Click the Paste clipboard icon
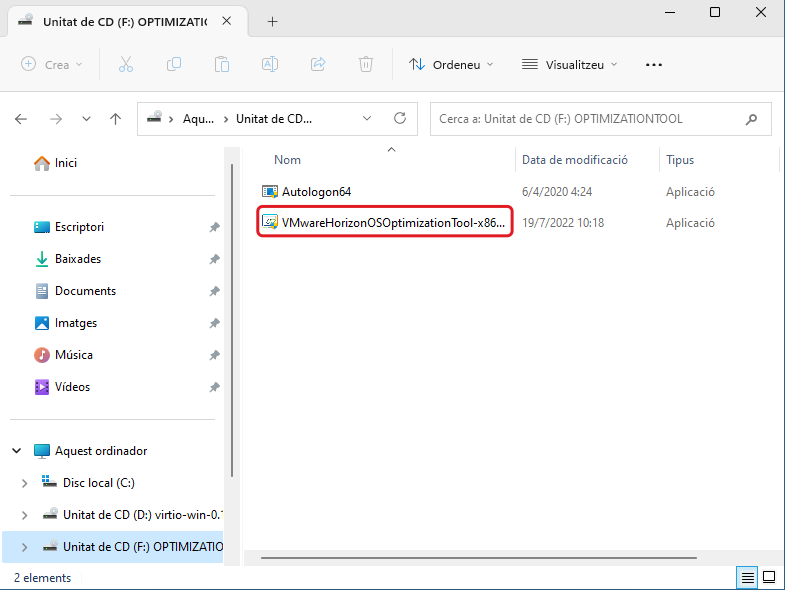The height and width of the screenshot is (590, 785). point(222,64)
